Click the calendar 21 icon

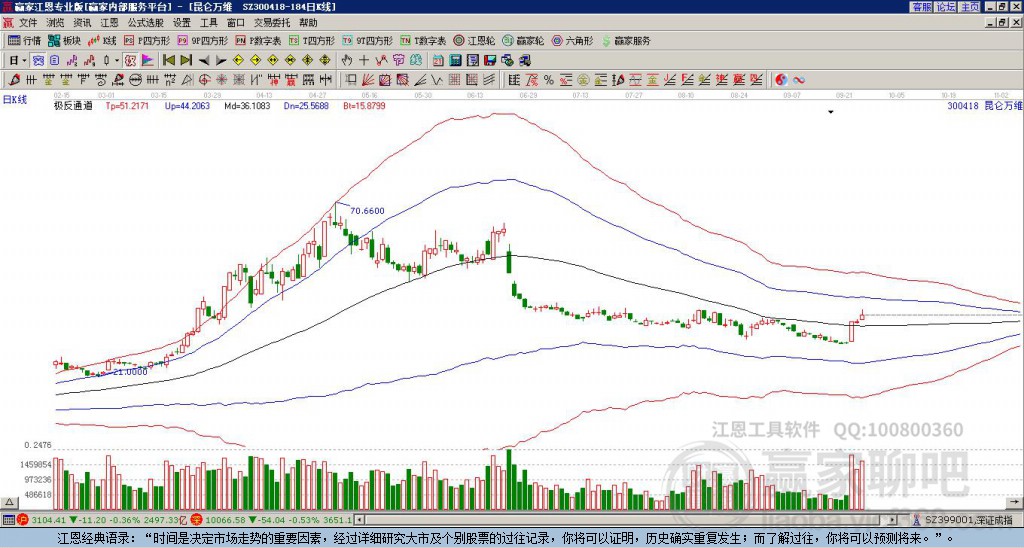click(438, 61)
